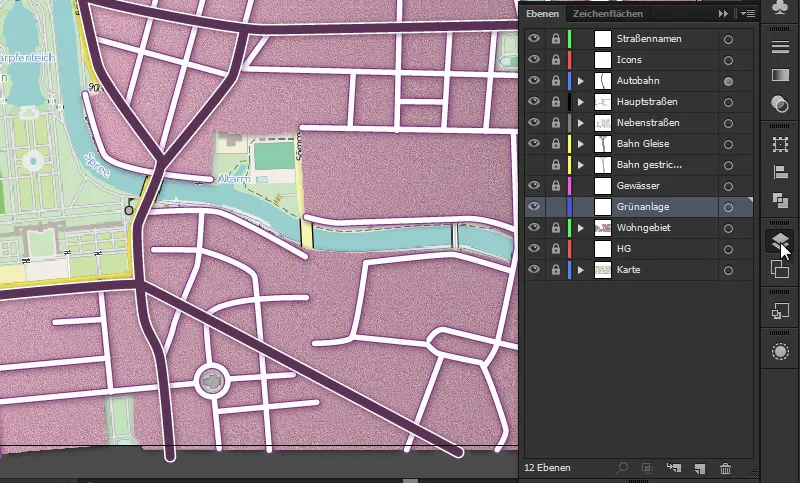Click the green color bar of Straßennamen layer

pos(569,39)
